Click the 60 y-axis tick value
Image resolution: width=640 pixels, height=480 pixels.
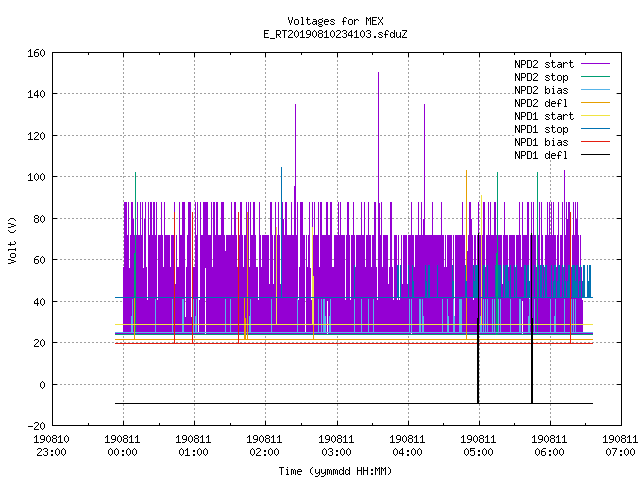pyautogui.click(x=39, y=260)
